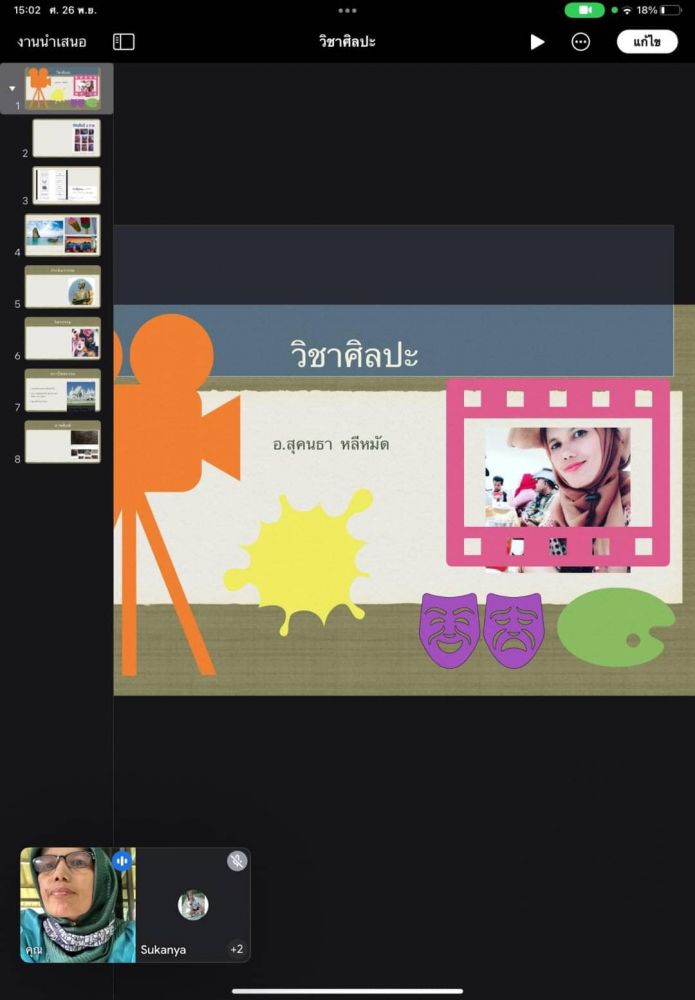The height and width of the screenshot is (1000, 695).
Task: Open the More options ellipsis menu
Action: (x=580, y=42)
